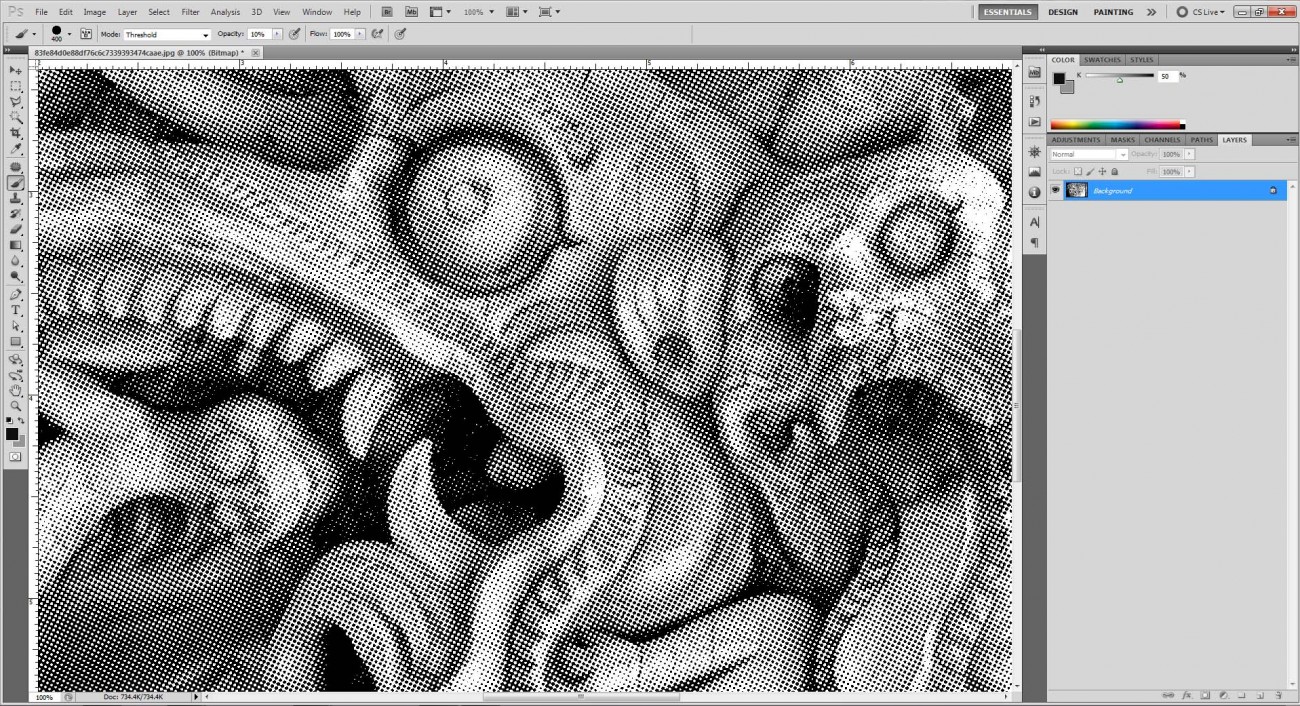
Task: Select the Eyedropper tool
Action: pyautogui.click(x=16, y=148)
